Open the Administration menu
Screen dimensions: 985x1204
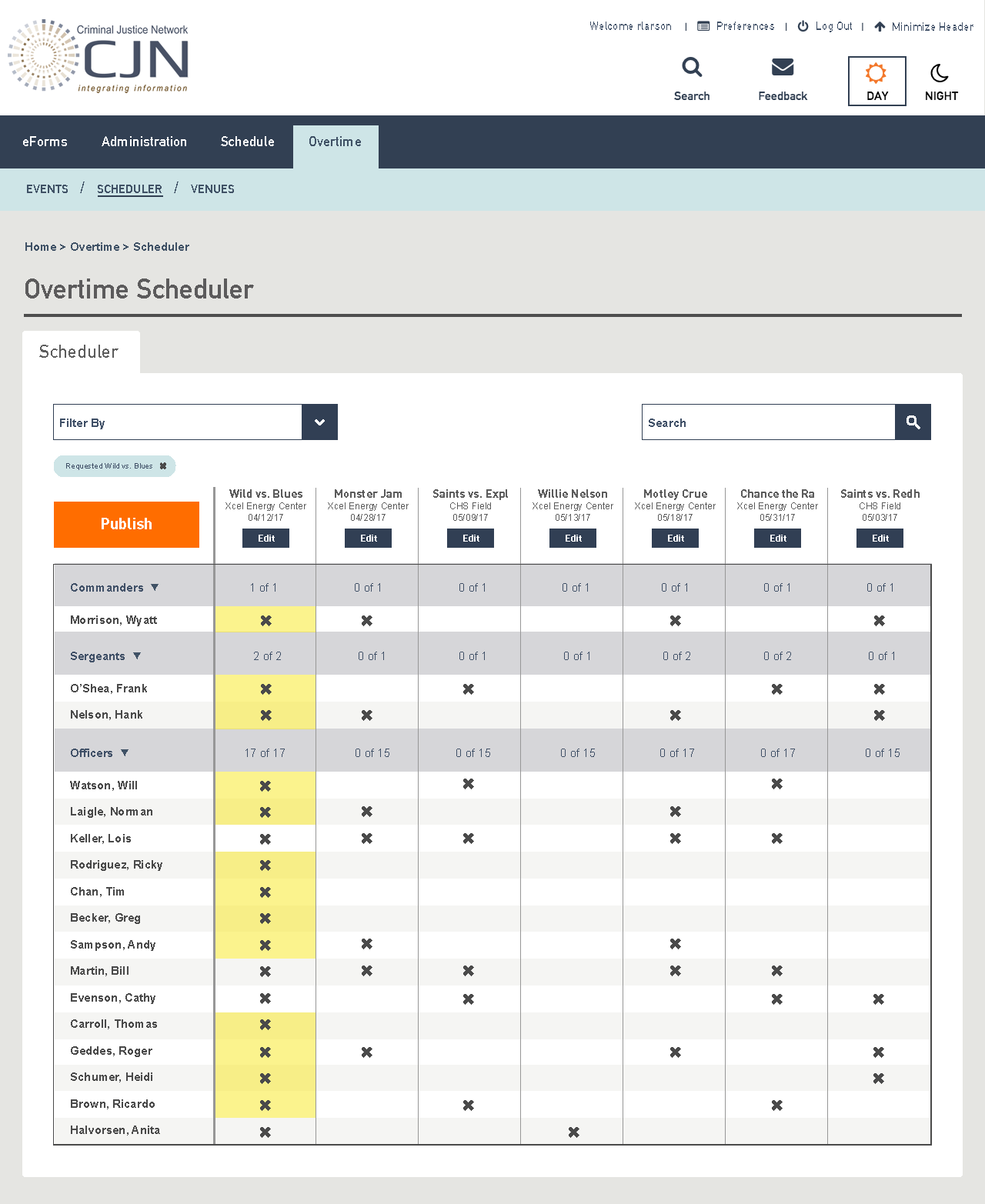tap(144, 142)
